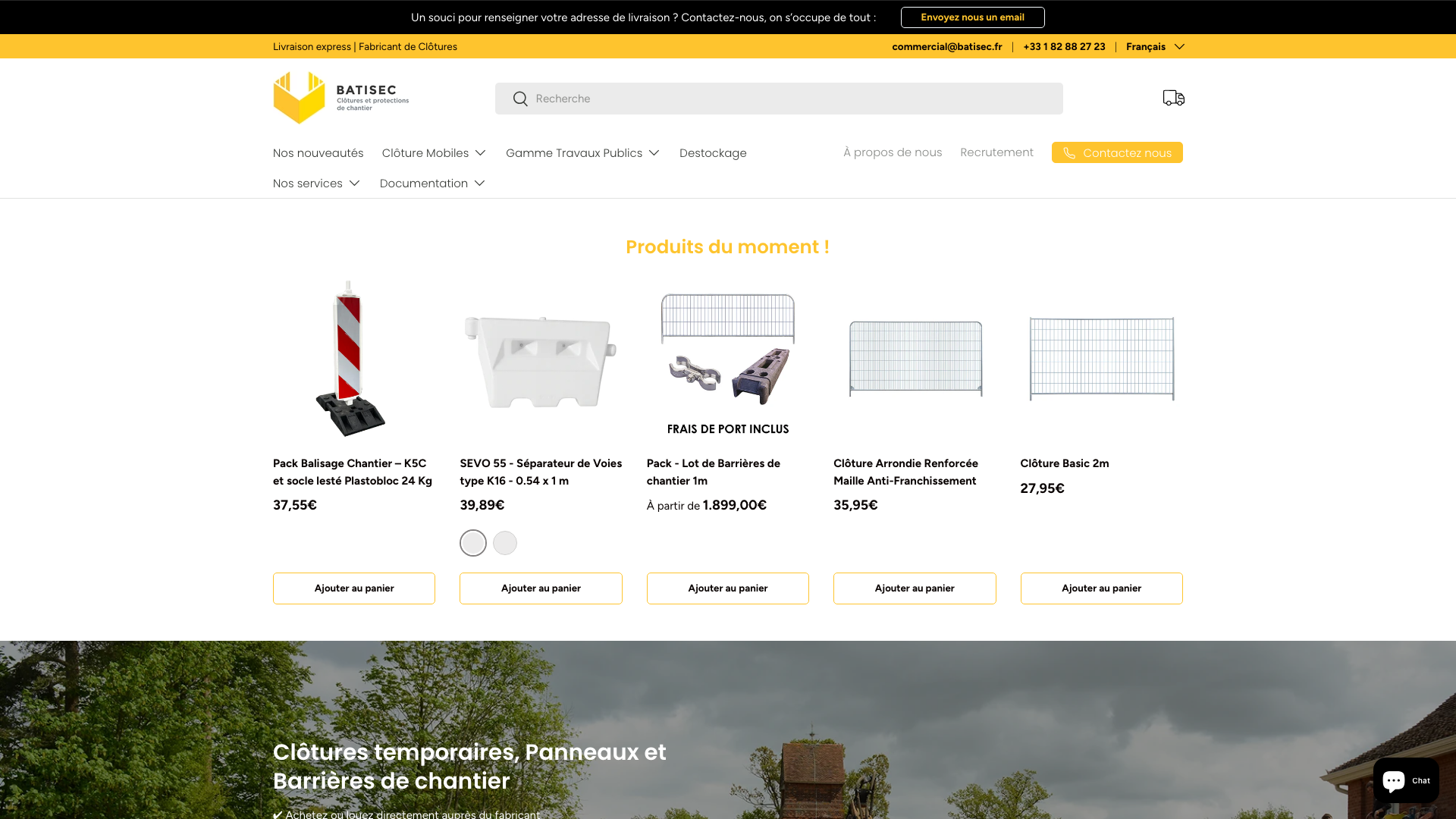Open the Shopify chat bubble
Image resolution: width=1456 pixels, height=819 pixels.
pos(1406,780)
